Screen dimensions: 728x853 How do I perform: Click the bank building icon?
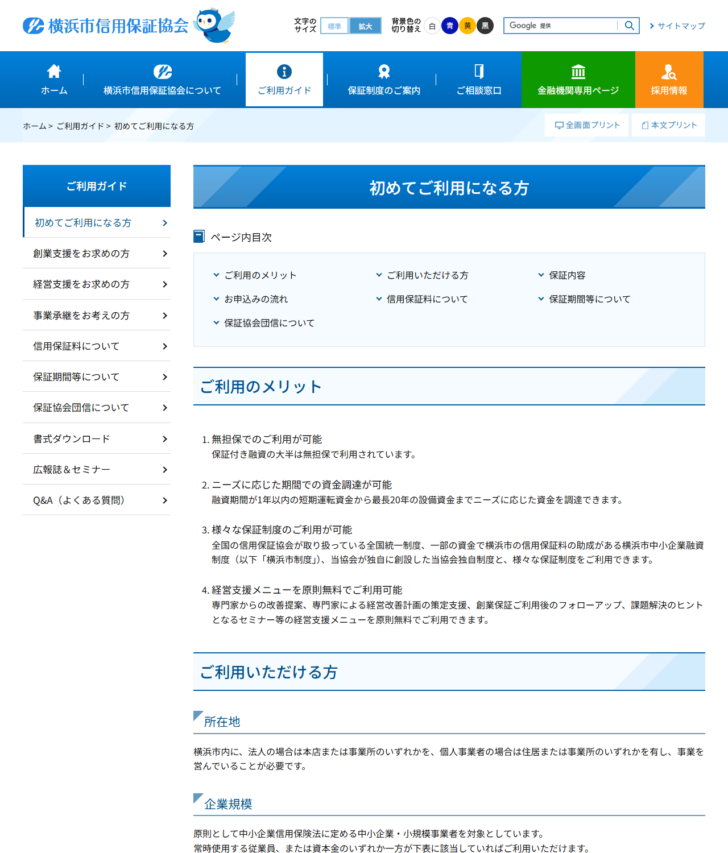pos(578,71)
